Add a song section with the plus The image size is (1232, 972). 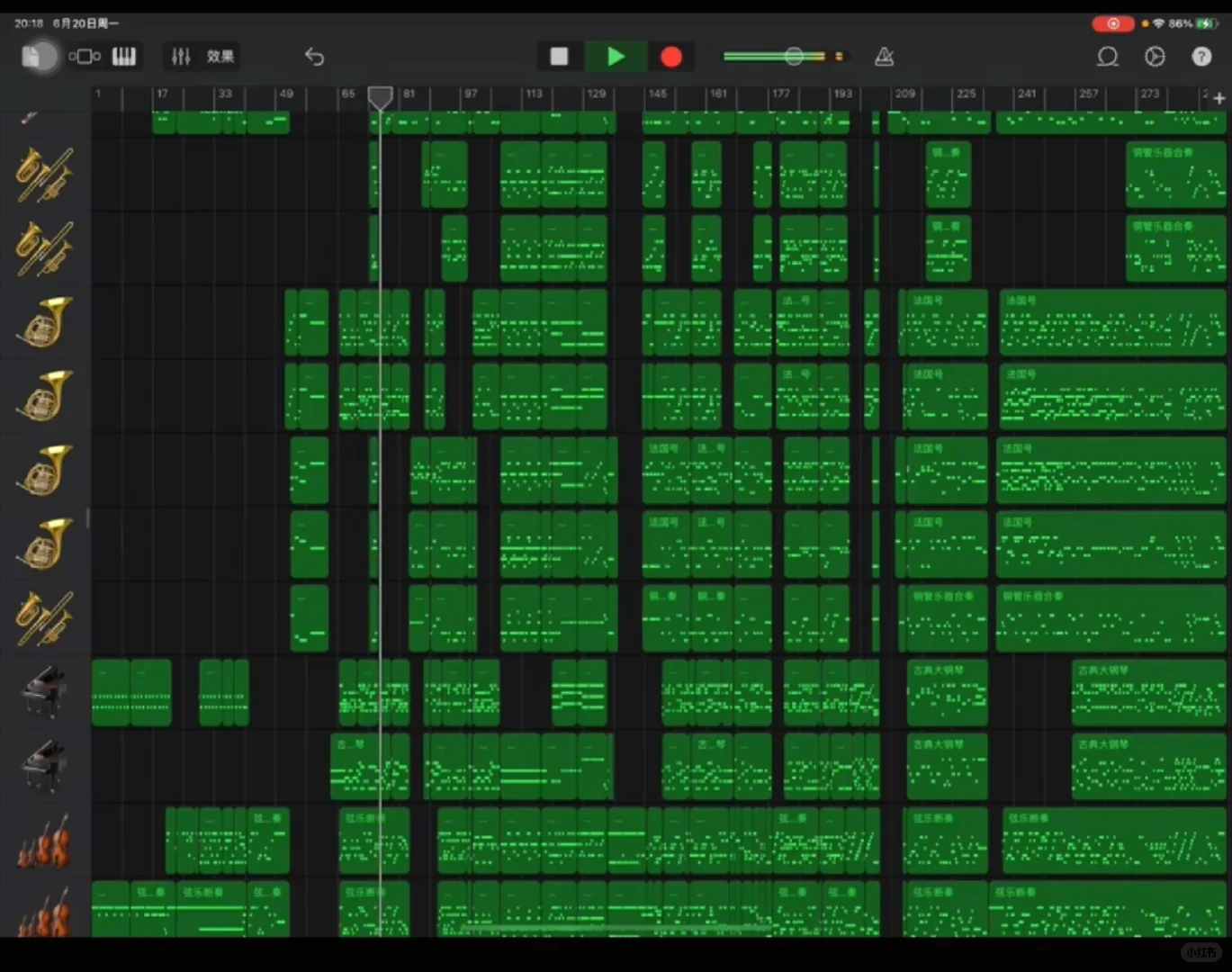pyautogui.click(x=1219, y=98)
